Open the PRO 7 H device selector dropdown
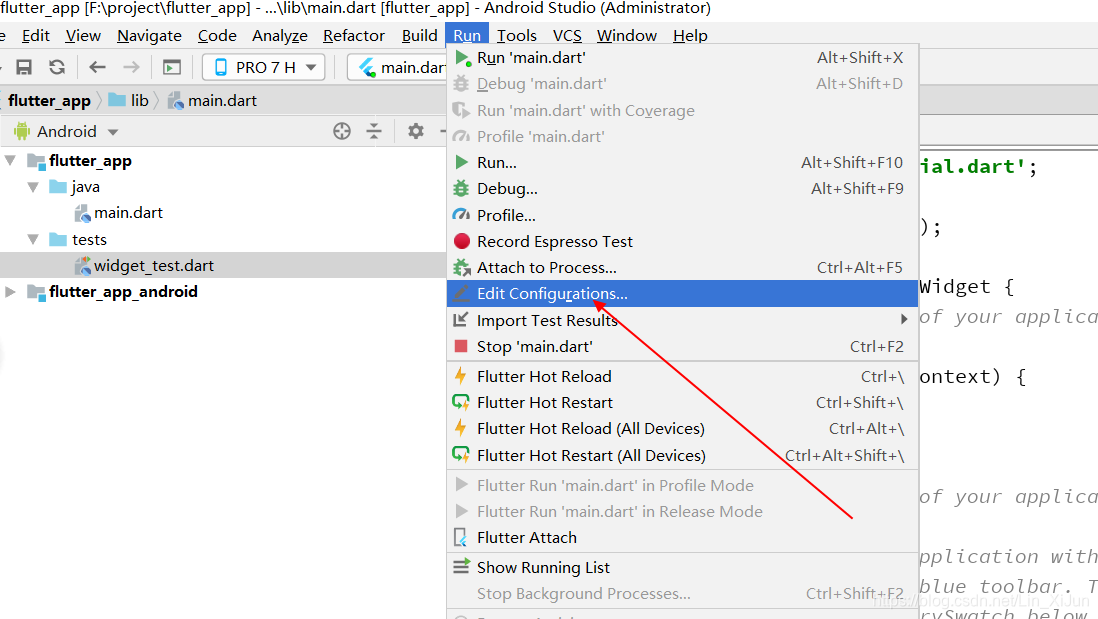This screenshot has width=1098, height=619. click(x=264, y=67)
